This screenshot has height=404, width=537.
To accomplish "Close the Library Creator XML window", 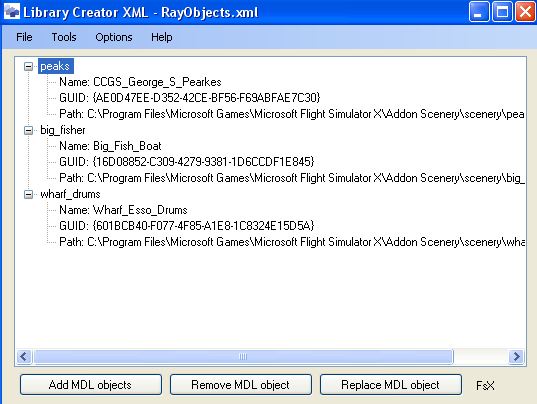I will (525, 12).
